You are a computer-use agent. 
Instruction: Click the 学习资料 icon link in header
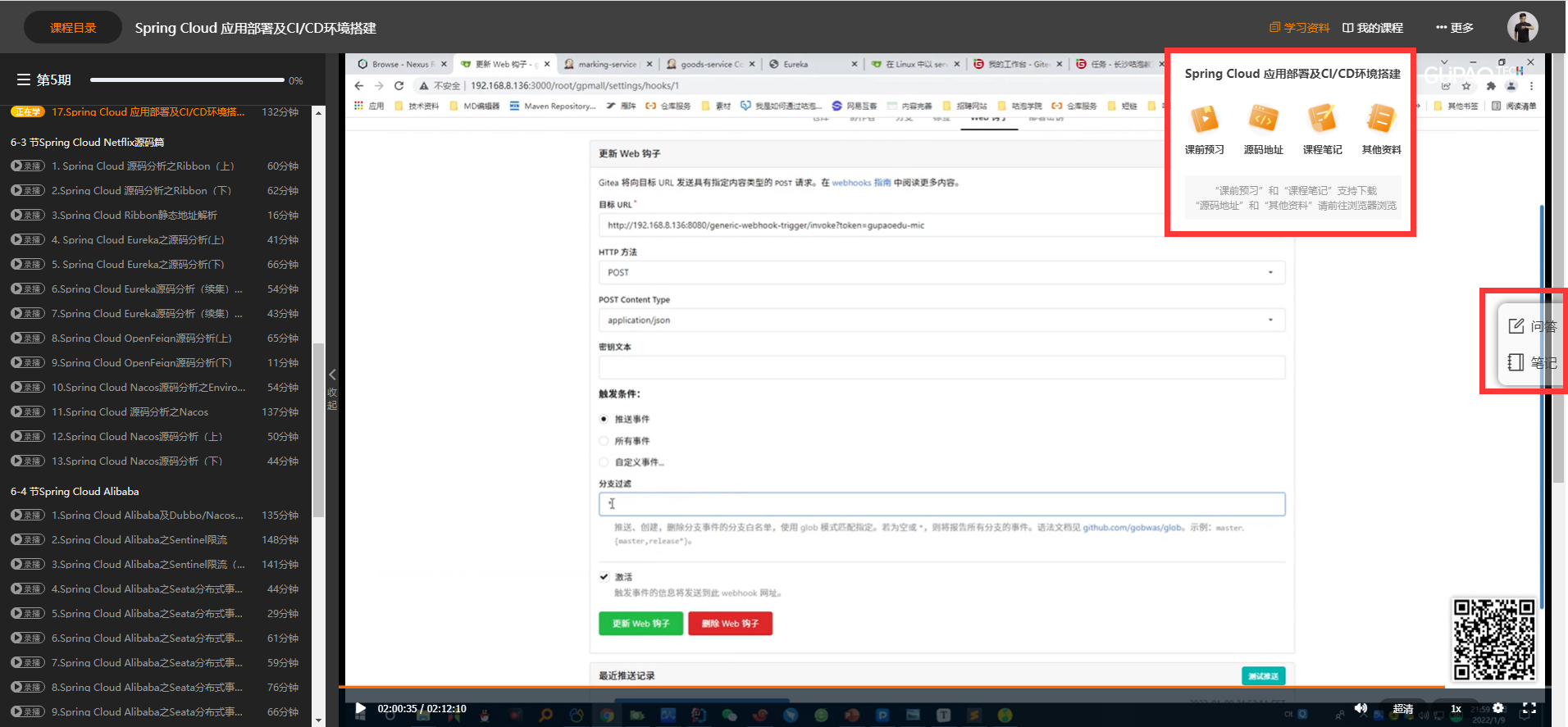[x=1300, y=28]
